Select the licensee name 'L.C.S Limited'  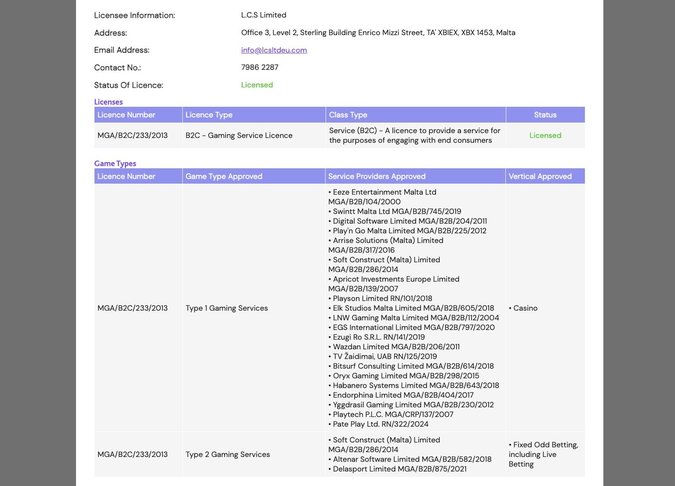263,15
